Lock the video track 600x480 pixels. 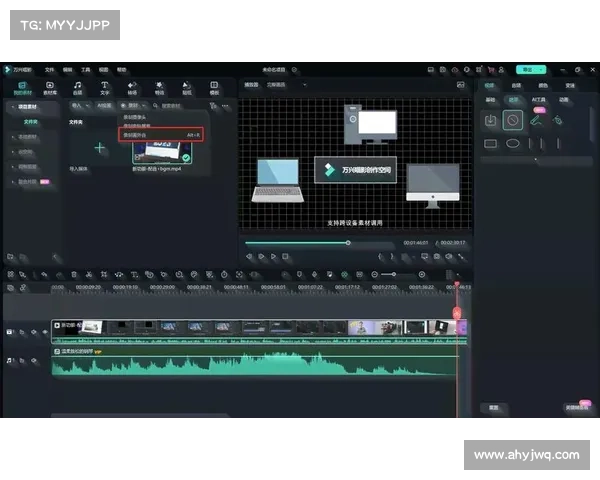tap(22, 331)
